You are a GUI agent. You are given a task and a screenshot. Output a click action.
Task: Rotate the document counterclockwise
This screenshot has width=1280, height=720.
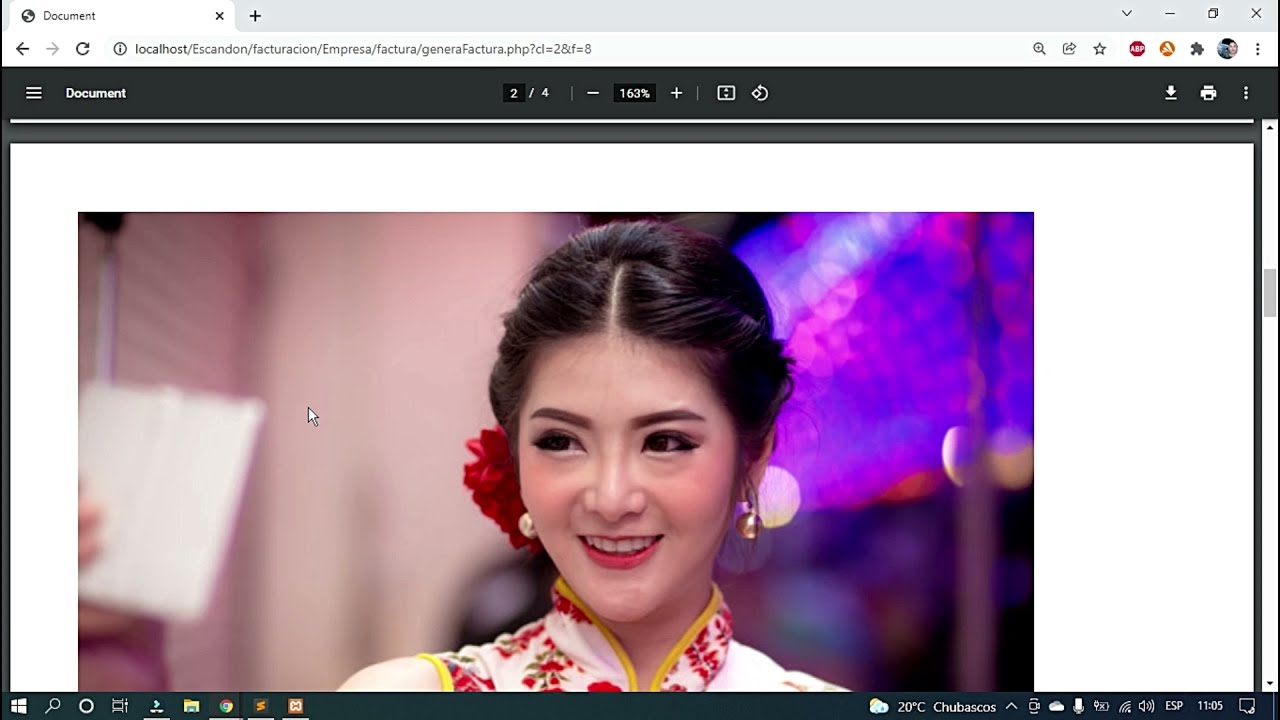(760, 93)
